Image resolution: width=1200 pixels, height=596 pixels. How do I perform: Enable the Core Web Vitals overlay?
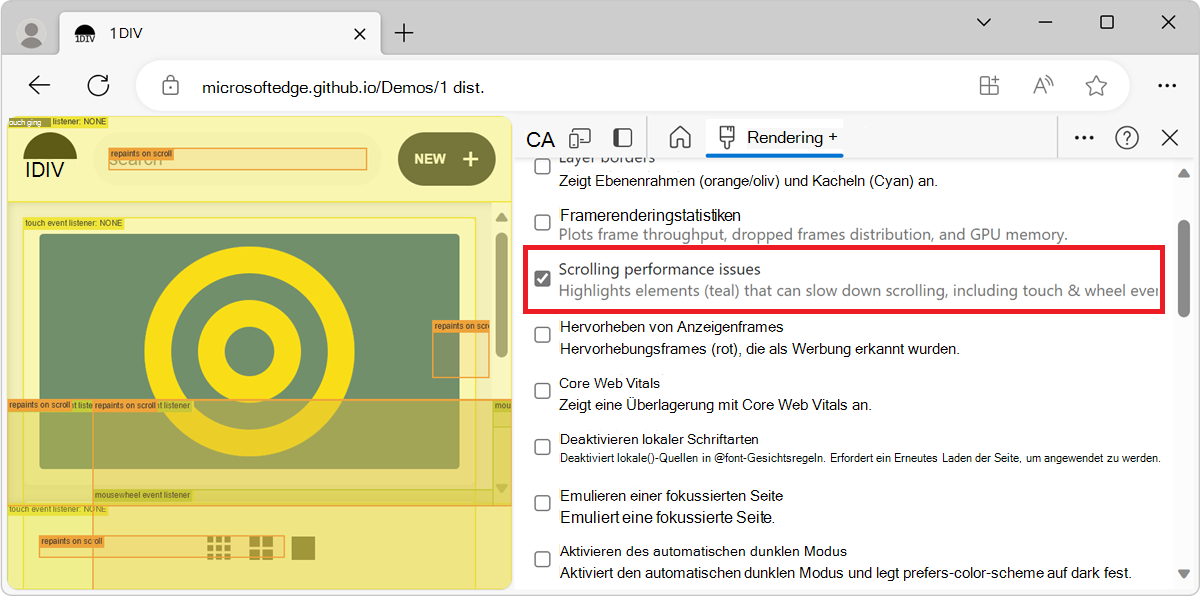(x=541, y=390)
